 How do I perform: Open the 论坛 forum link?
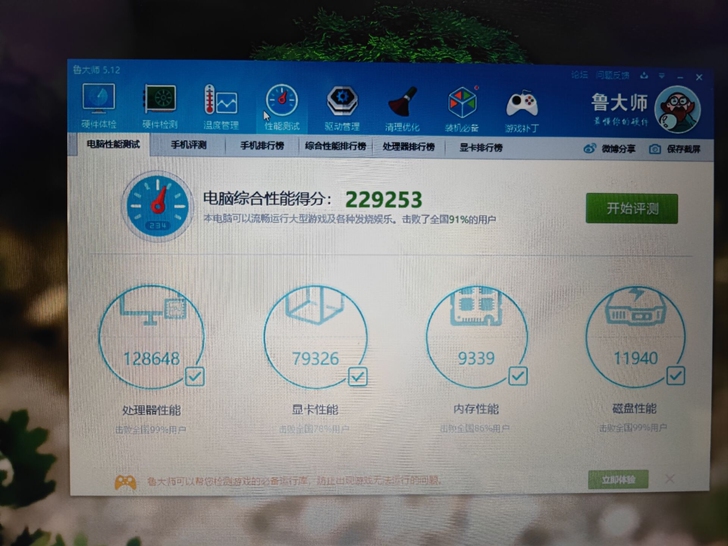coord(579,75)
